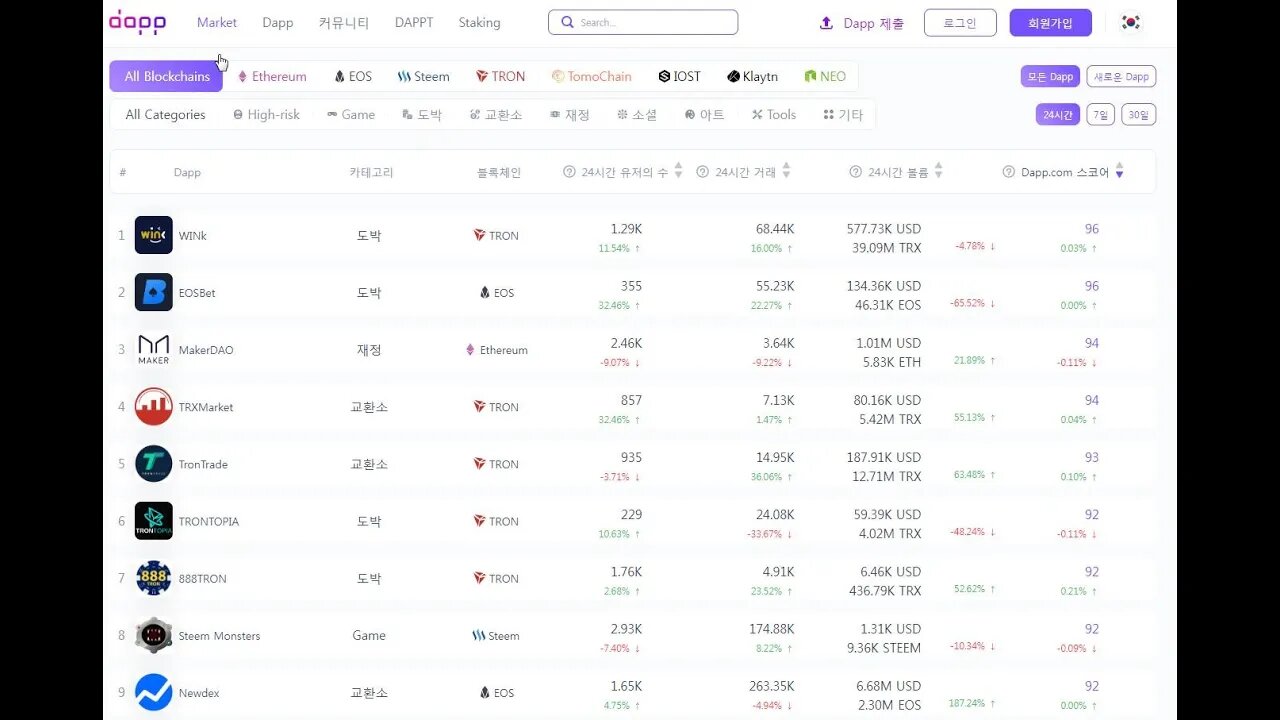Open the Market menu
This screenshot has width=1280, height=720.
pos(217,22)
